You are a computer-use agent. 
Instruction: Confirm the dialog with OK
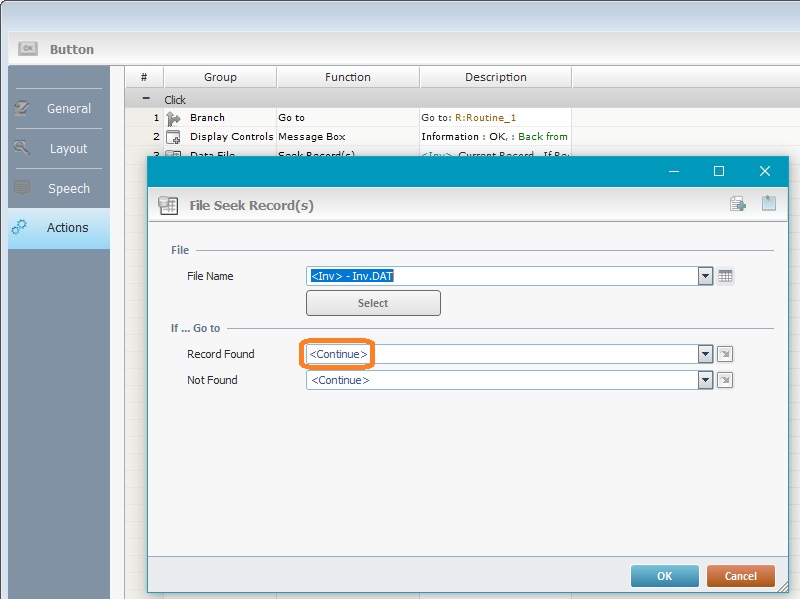coord(664,576)
